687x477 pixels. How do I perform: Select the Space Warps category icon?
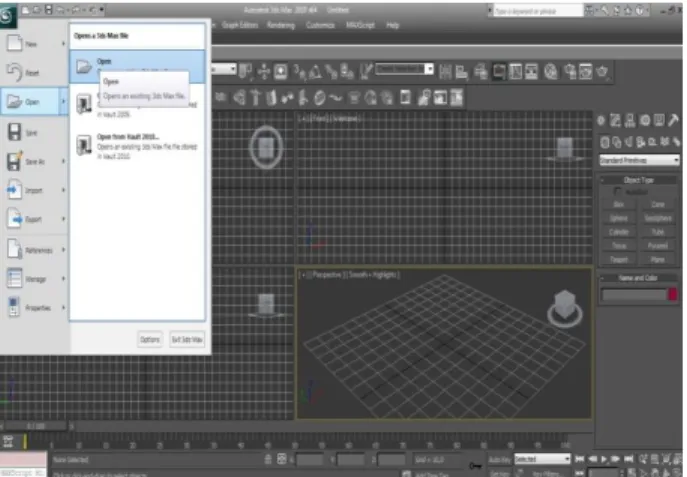pos(665,142)
